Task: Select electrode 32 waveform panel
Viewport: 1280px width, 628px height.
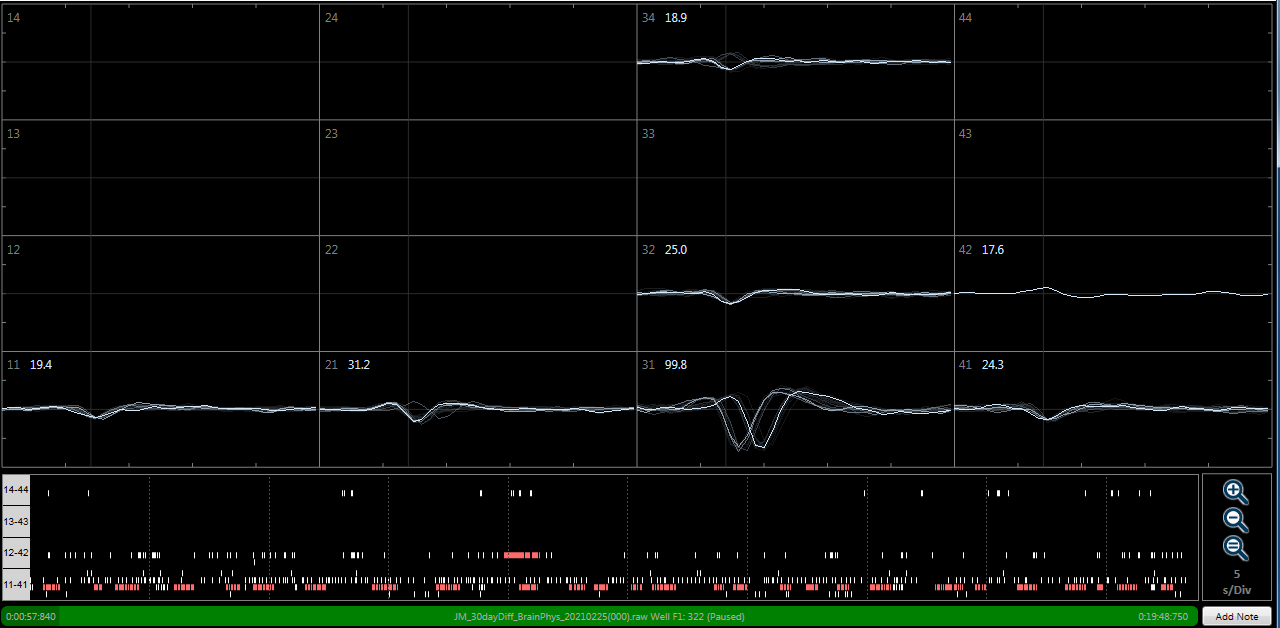Action: coord(795,293)
